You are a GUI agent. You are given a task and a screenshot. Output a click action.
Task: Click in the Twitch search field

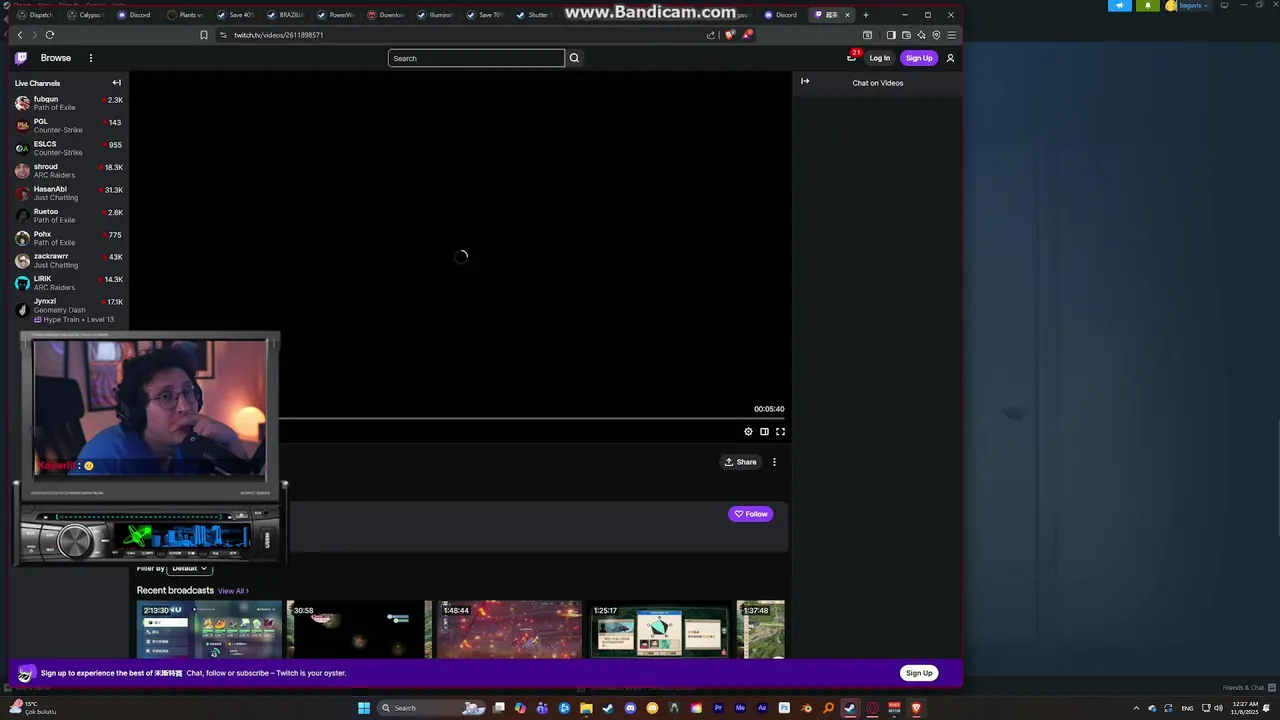476,58
